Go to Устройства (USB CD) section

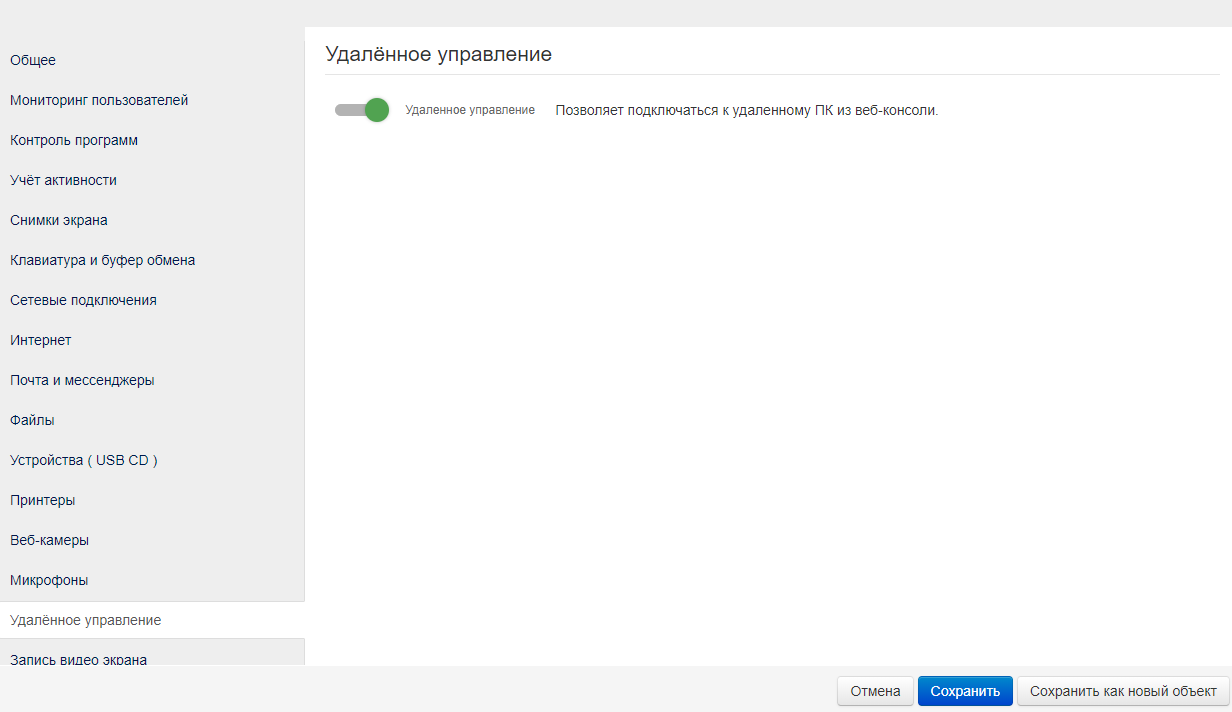[x=84, y=460]
